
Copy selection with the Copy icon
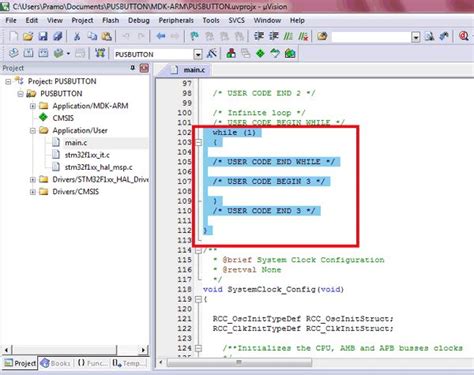click(92, 36)
